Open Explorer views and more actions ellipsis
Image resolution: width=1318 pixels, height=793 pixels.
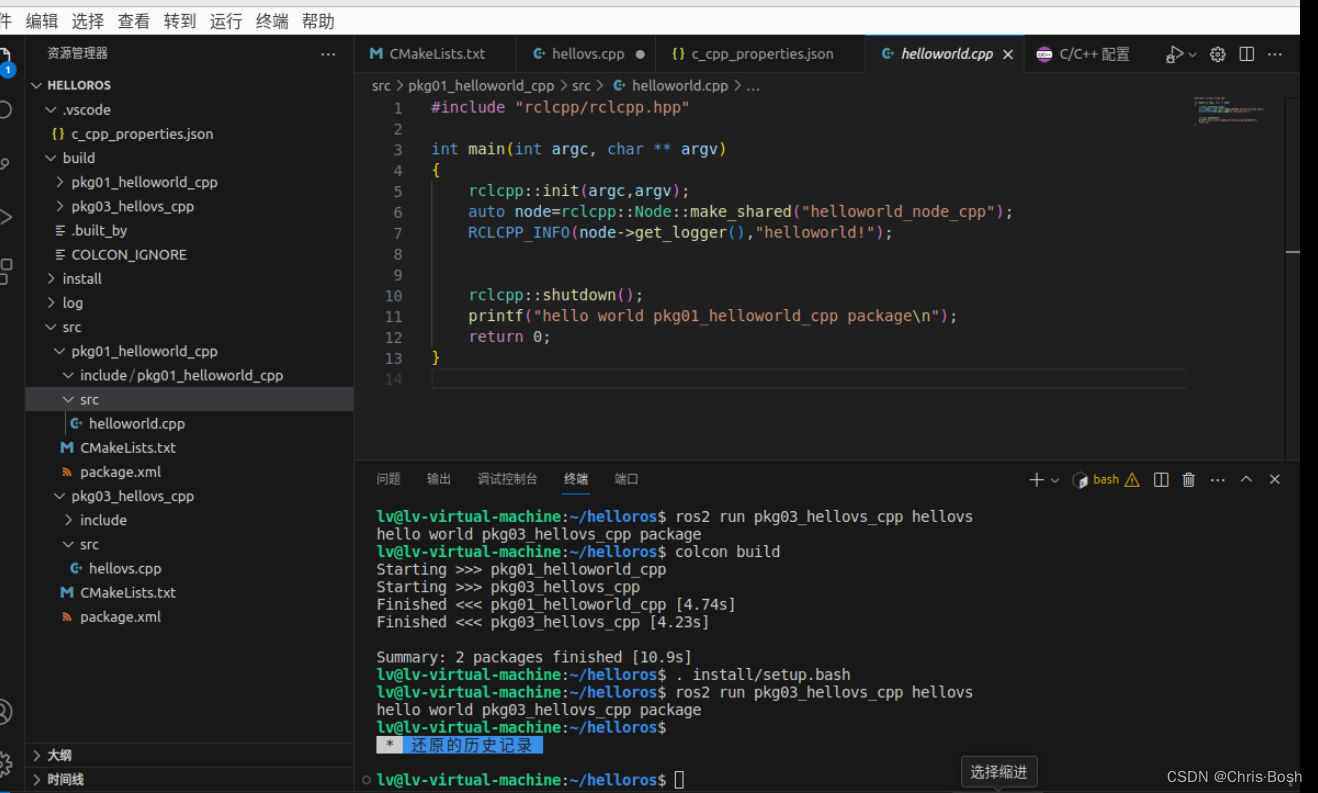(328, 54)
